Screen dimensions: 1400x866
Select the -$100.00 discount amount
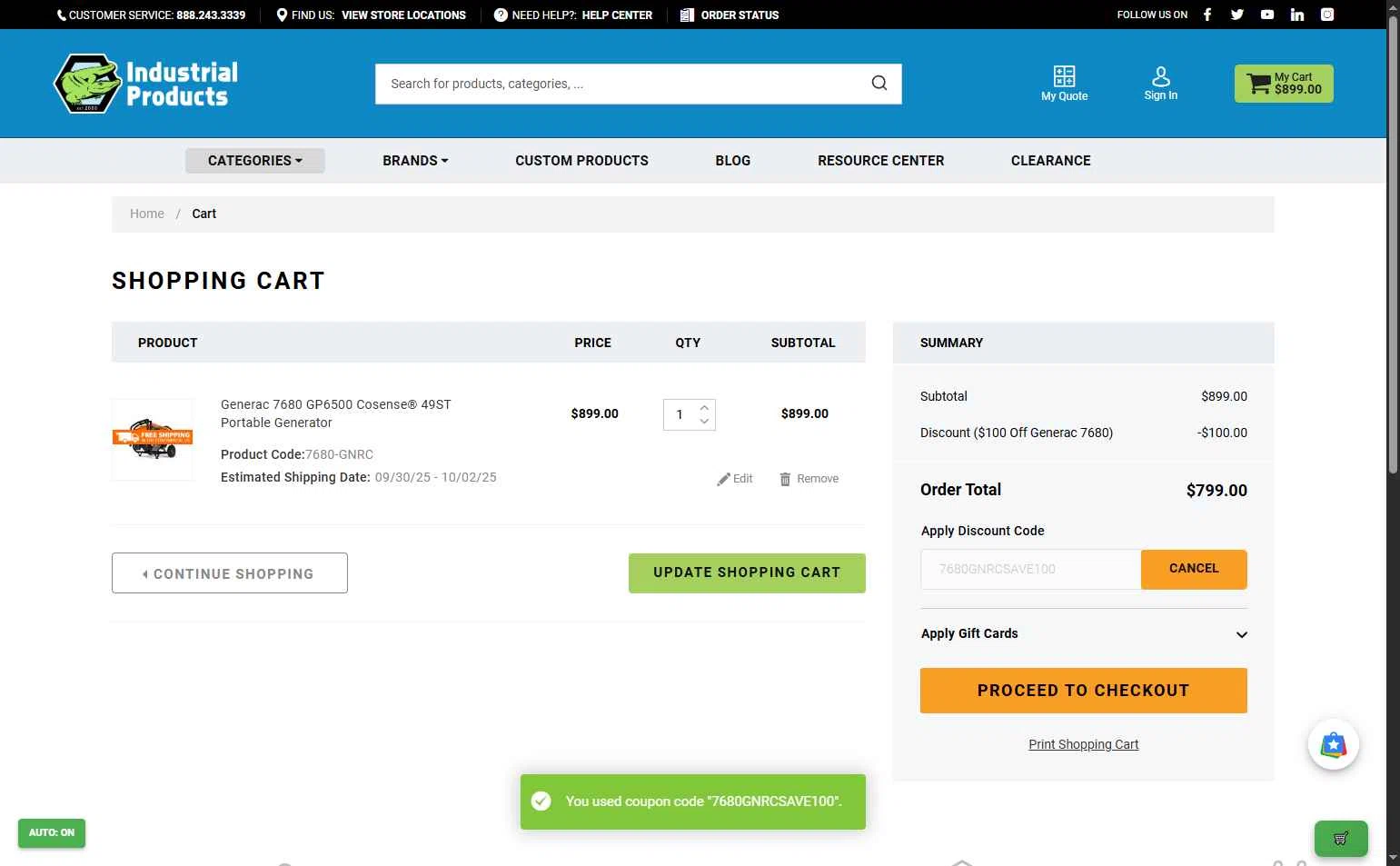1222,433
